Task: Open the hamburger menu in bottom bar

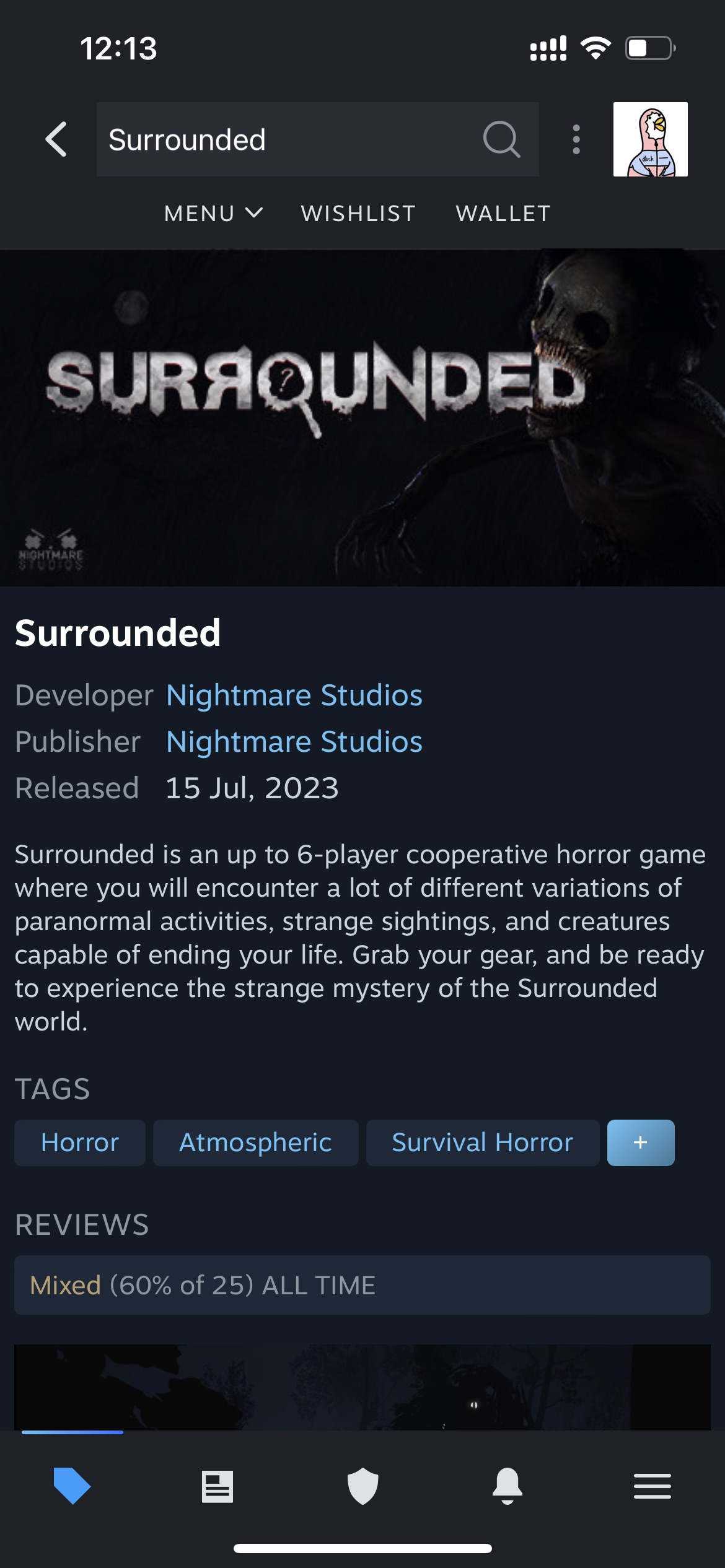Action: click(652, 1486)
